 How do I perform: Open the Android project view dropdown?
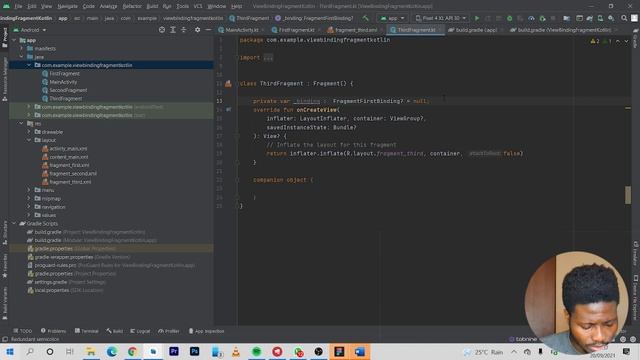coord(30,30)
